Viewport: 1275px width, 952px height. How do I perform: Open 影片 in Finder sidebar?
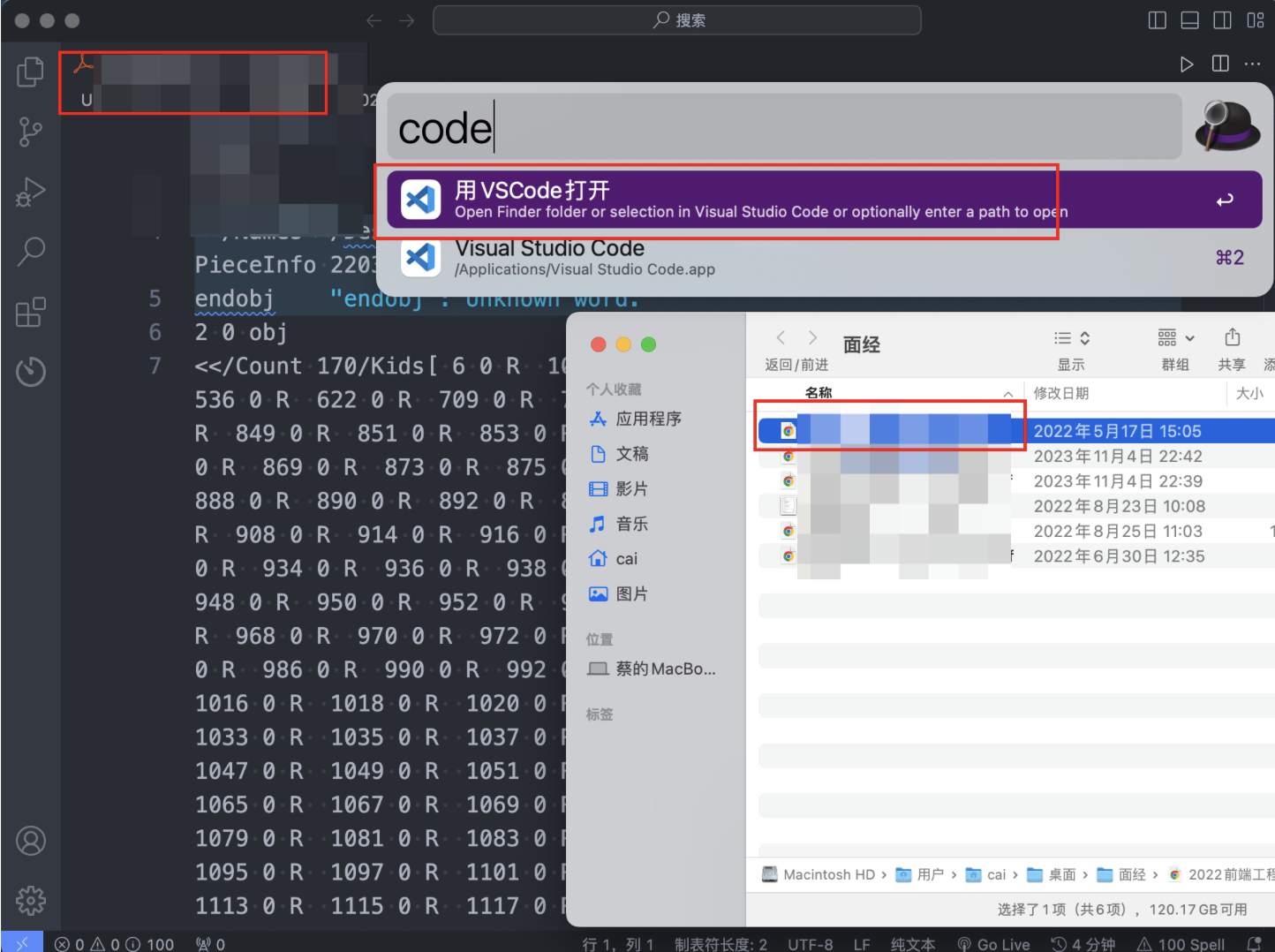click(619, 488)
